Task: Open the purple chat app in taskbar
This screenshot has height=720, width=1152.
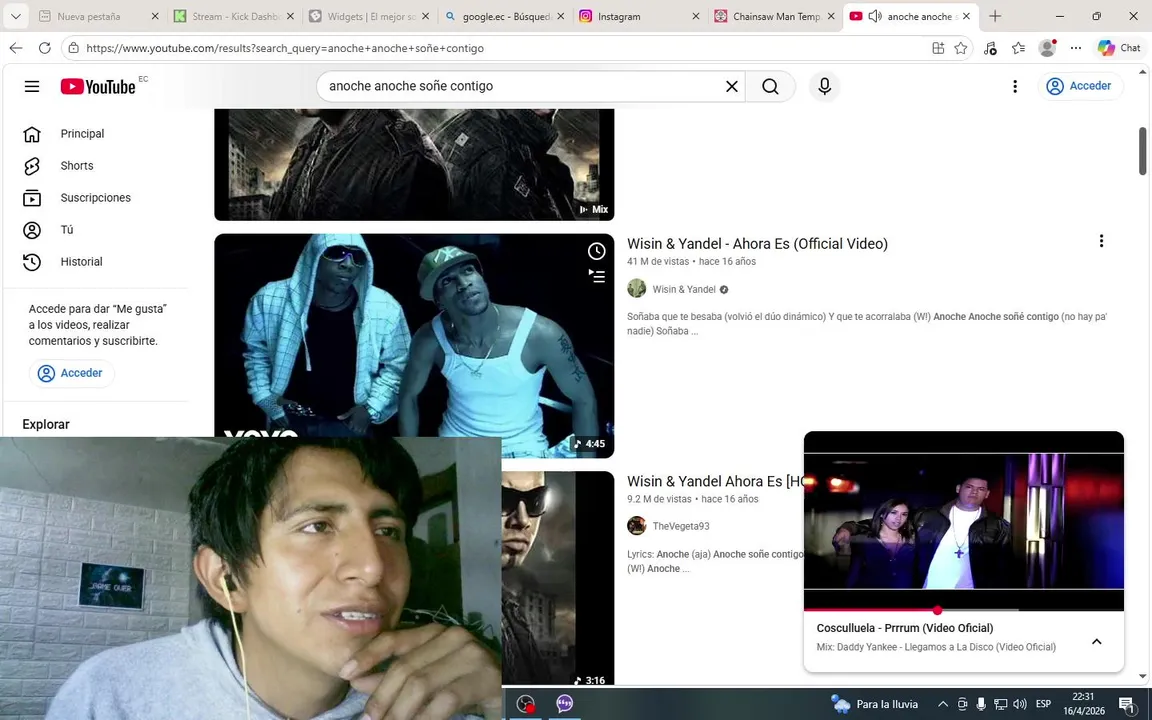Action: [x=564, y=704]
